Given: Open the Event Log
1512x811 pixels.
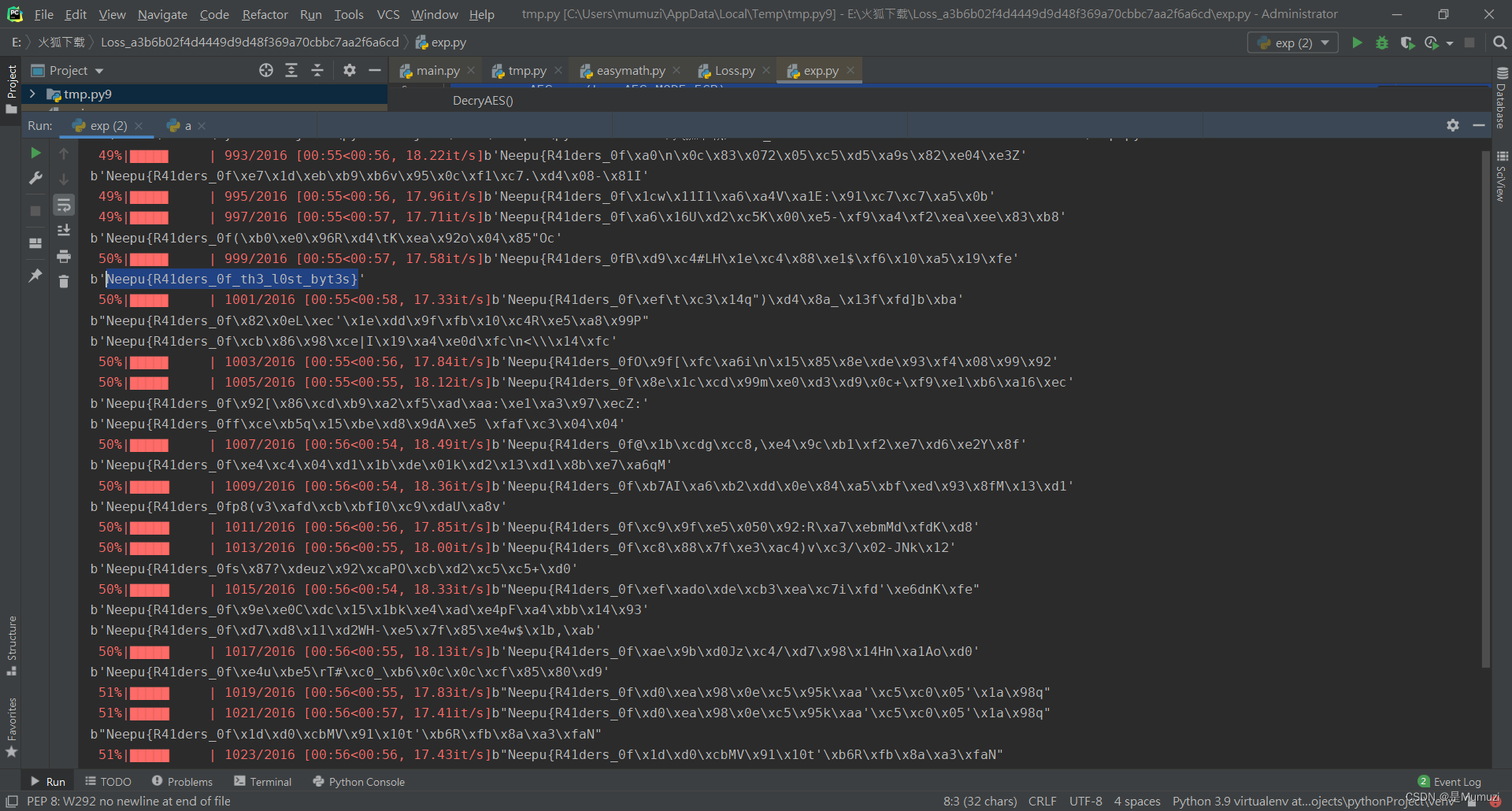Looking at the screenshot, I should (1449, 782).
